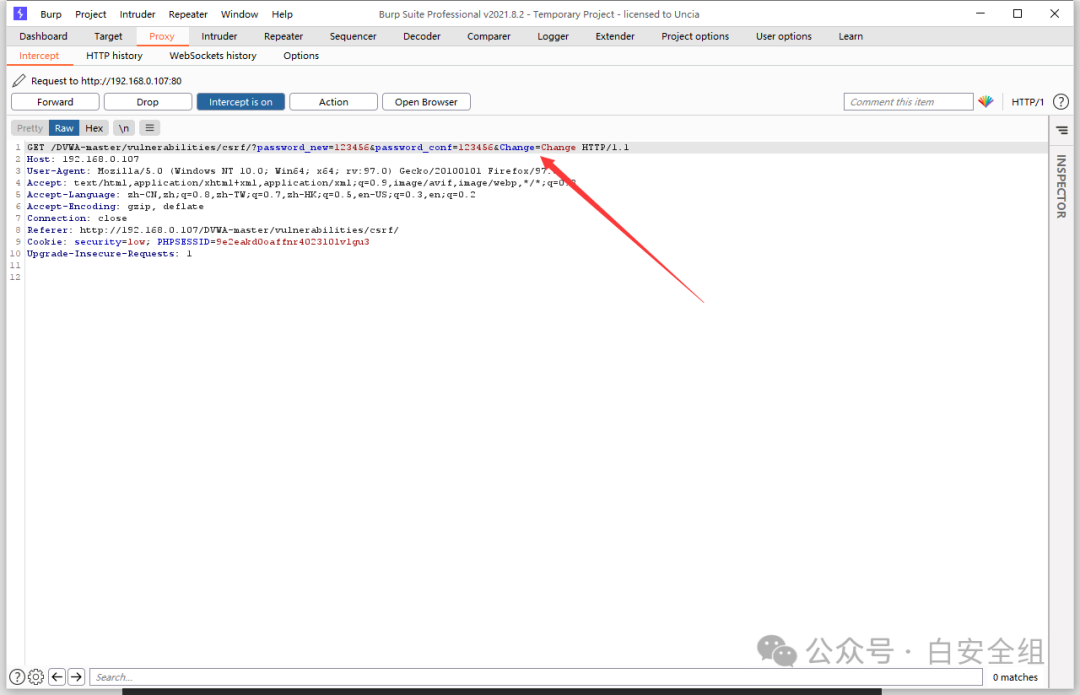
Task: Open the Burp menu
Action: [x=50, y=14]
